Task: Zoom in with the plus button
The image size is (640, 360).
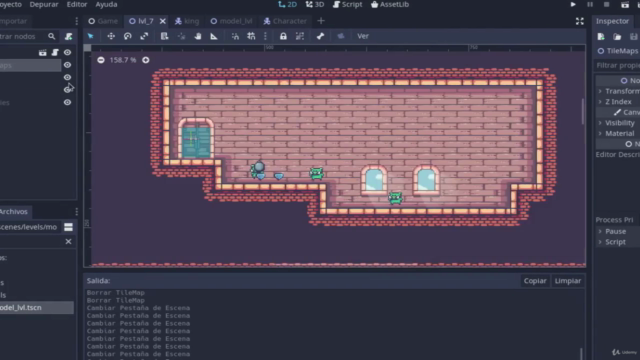Action: [146, 60]
